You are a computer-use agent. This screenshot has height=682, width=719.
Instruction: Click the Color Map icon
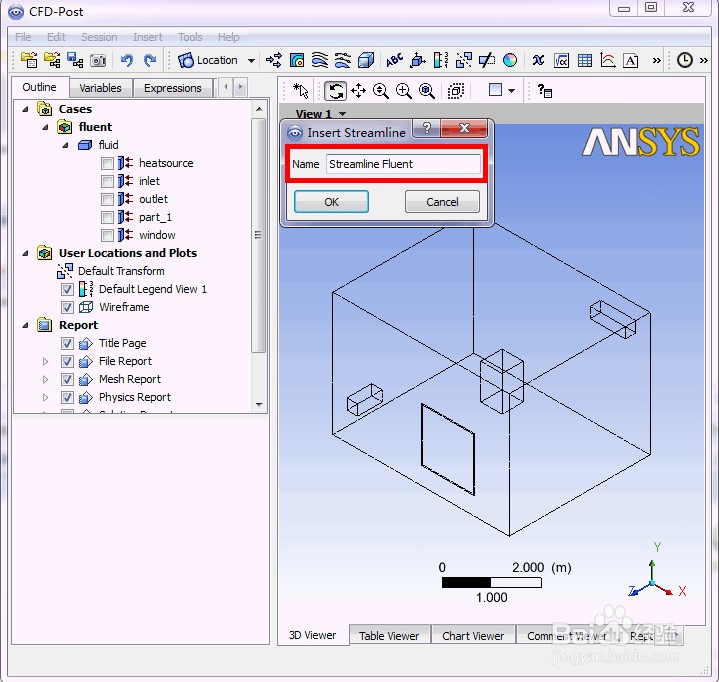(x=510, y=60)
